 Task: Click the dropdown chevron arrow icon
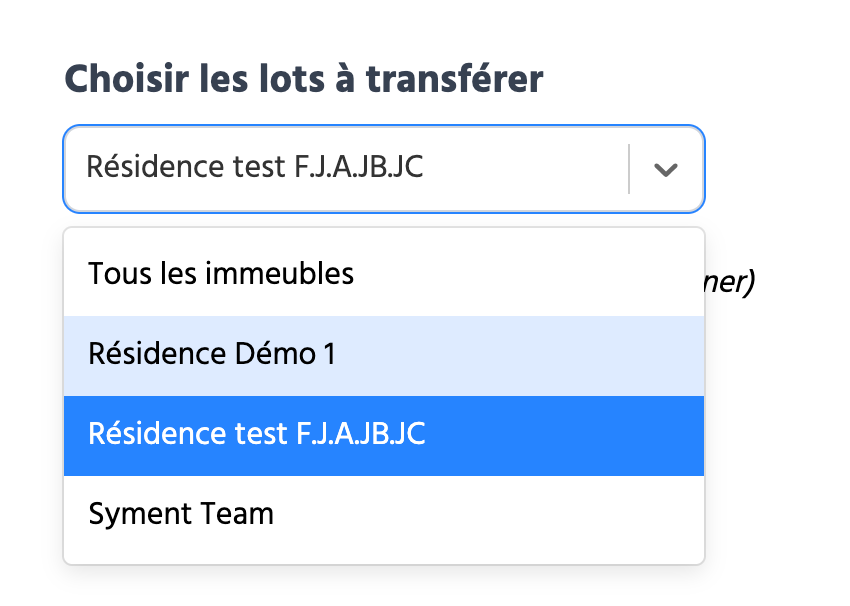pos(666,170)
